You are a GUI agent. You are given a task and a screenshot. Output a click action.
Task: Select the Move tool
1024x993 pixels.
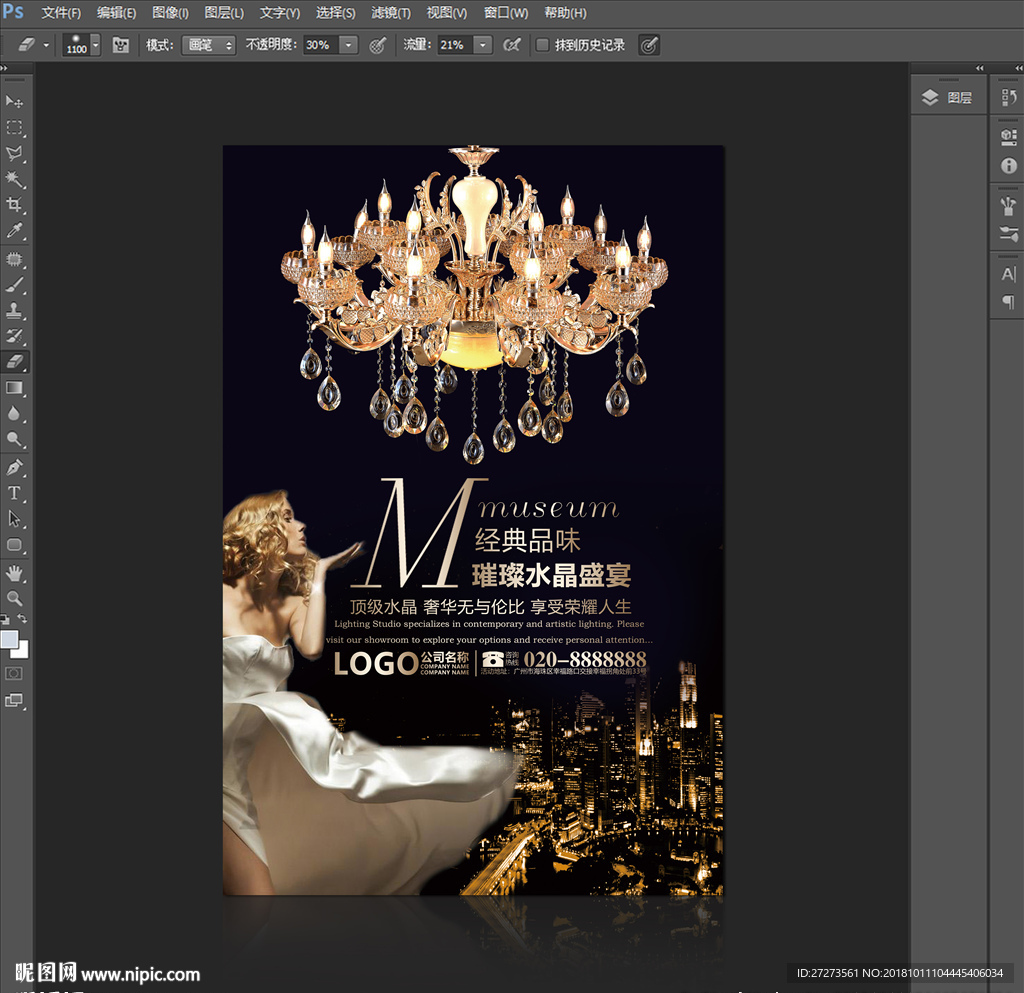pos(15,102)
